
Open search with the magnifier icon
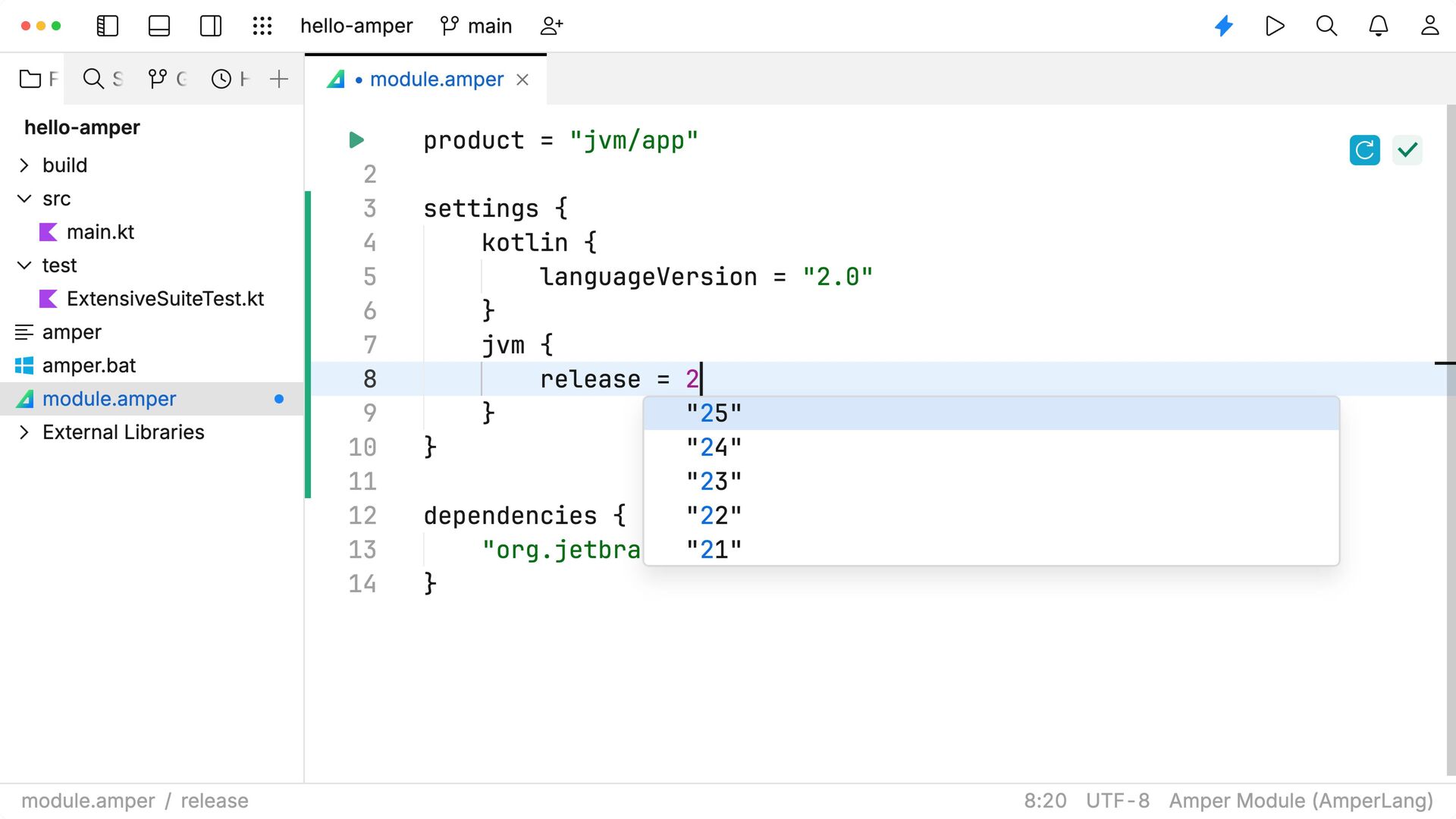[x=1326, y=26]
